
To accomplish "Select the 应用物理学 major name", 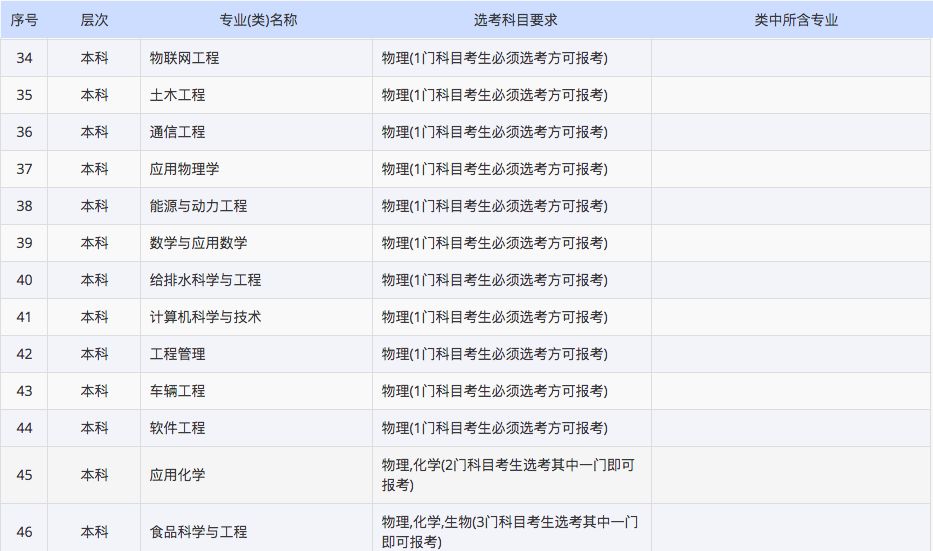I will point(184,169).
